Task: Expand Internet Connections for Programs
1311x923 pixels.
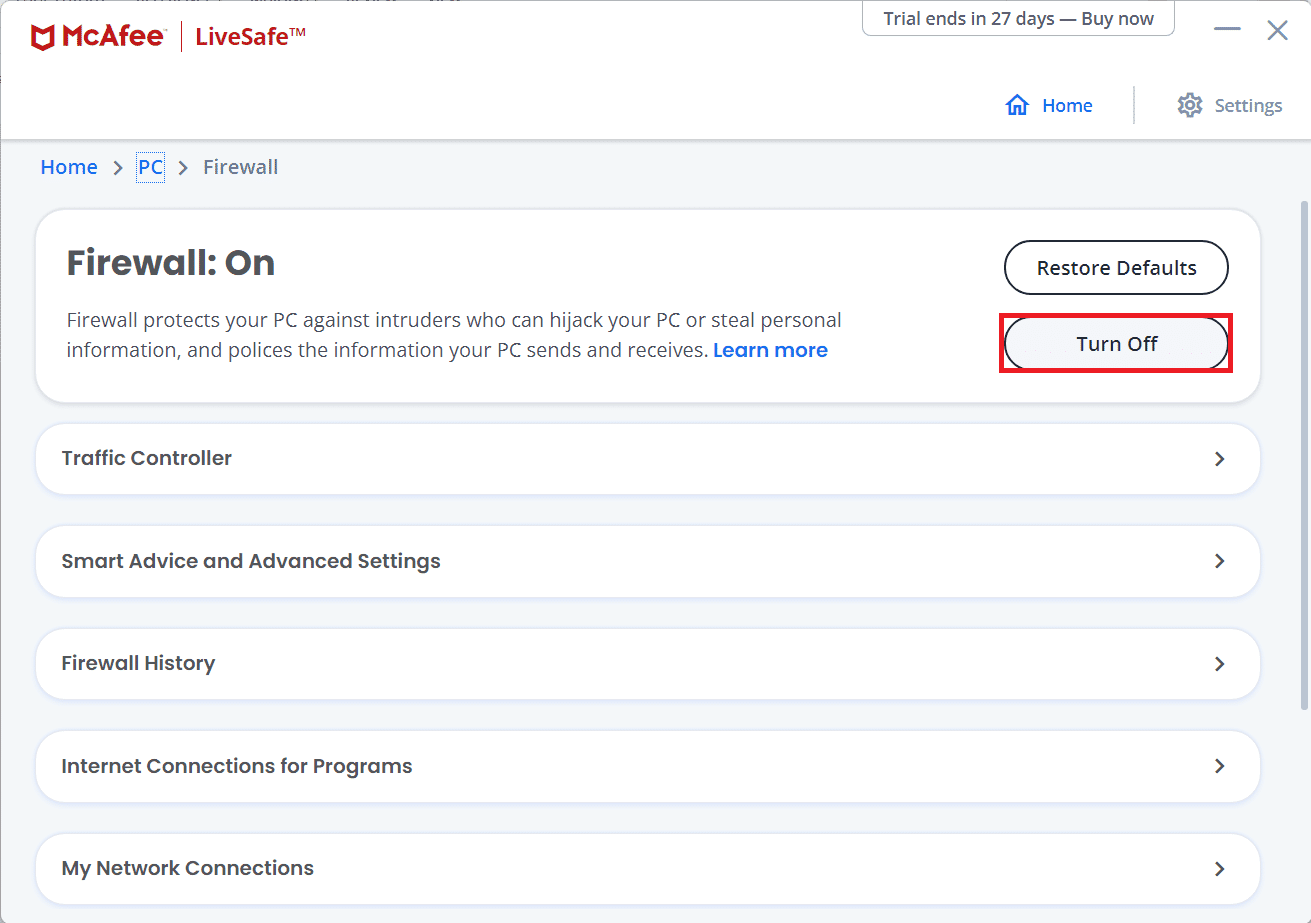Action: (x=648, y=766)
